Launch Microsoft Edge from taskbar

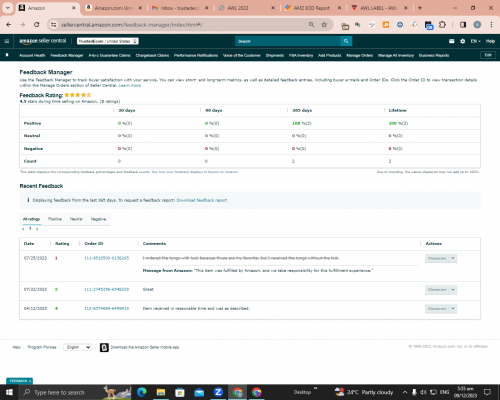click(142, 392)
